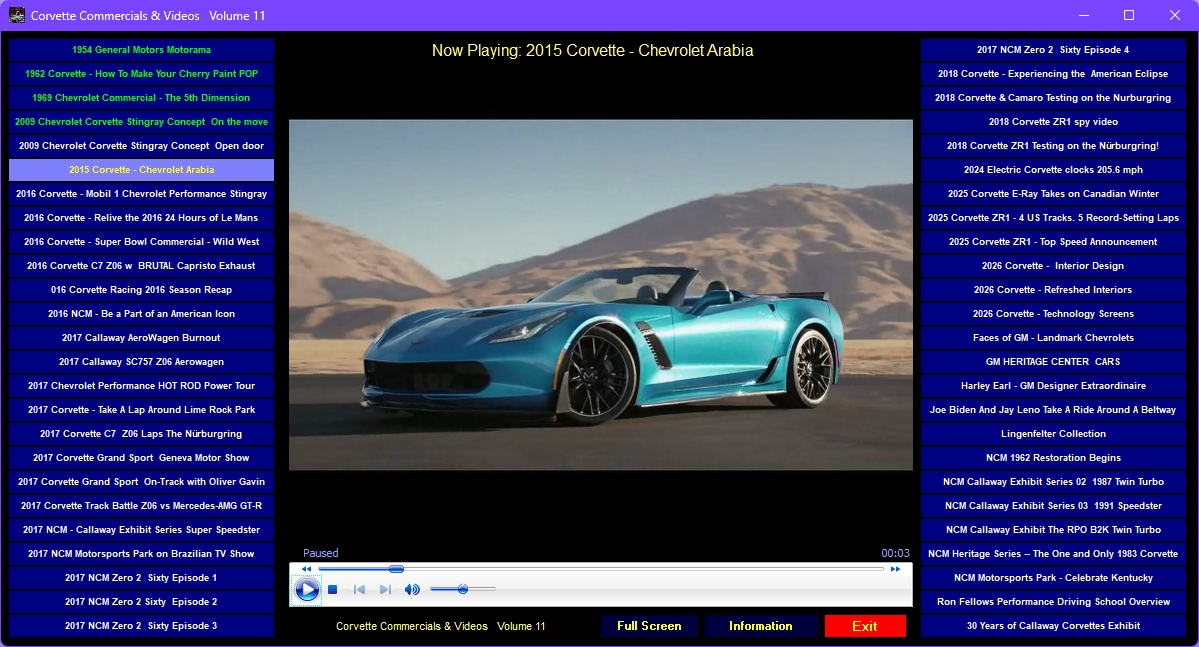The image size is (1199, 647).
Task: Mute audio with the speaker icon
Action: [412, 590]
